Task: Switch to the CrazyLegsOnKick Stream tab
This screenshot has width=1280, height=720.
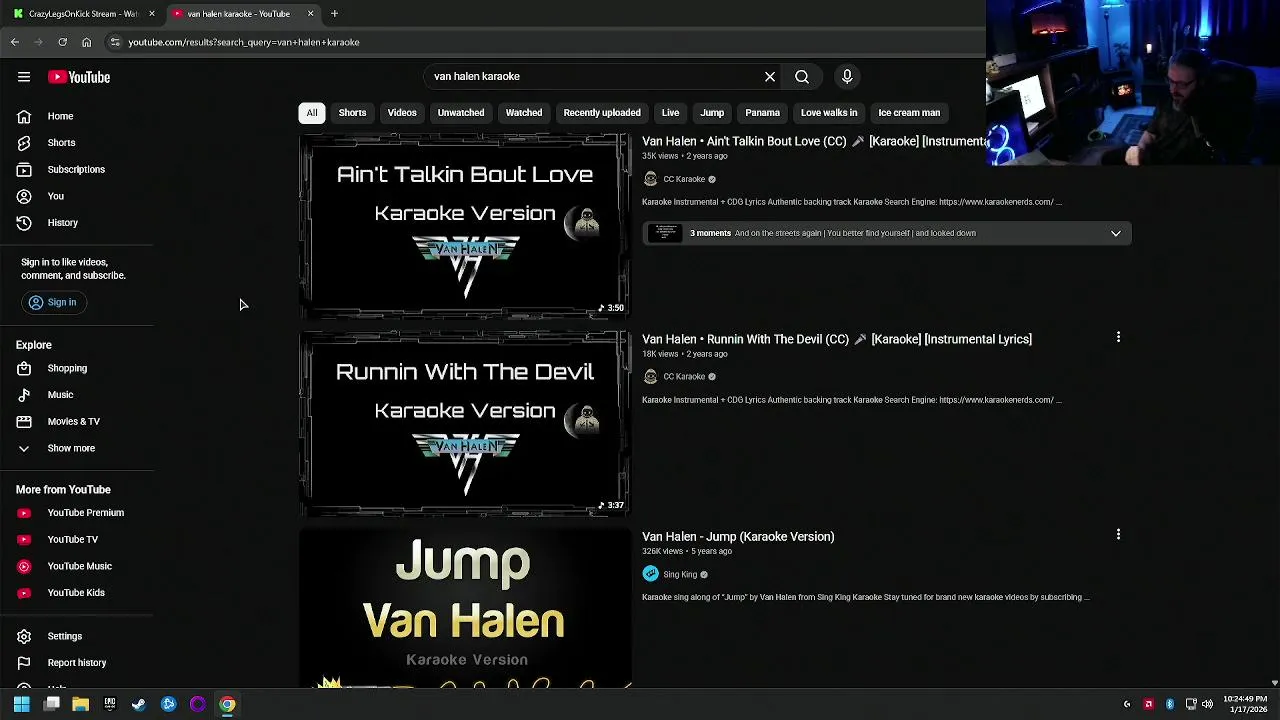Action: tap(82, 14)
